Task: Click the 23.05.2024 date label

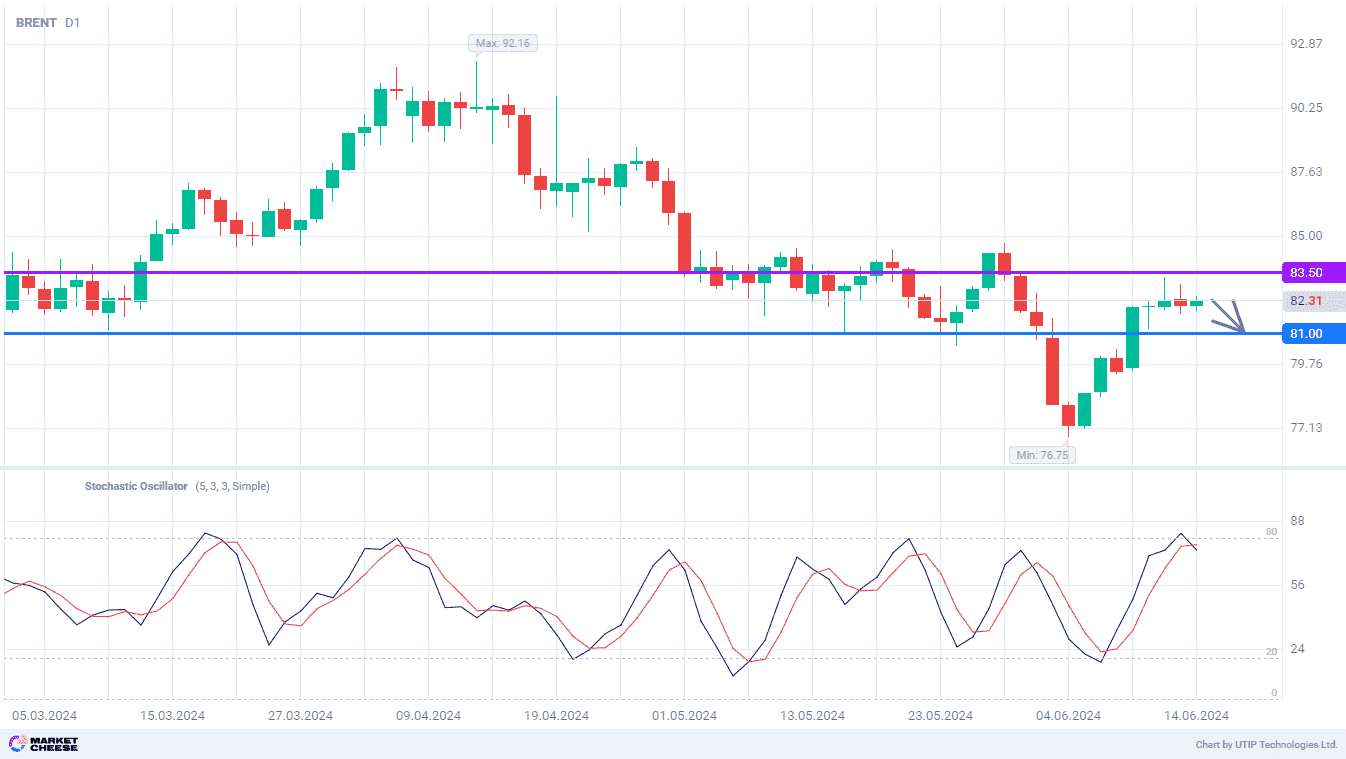Action: tap(940, 716)
